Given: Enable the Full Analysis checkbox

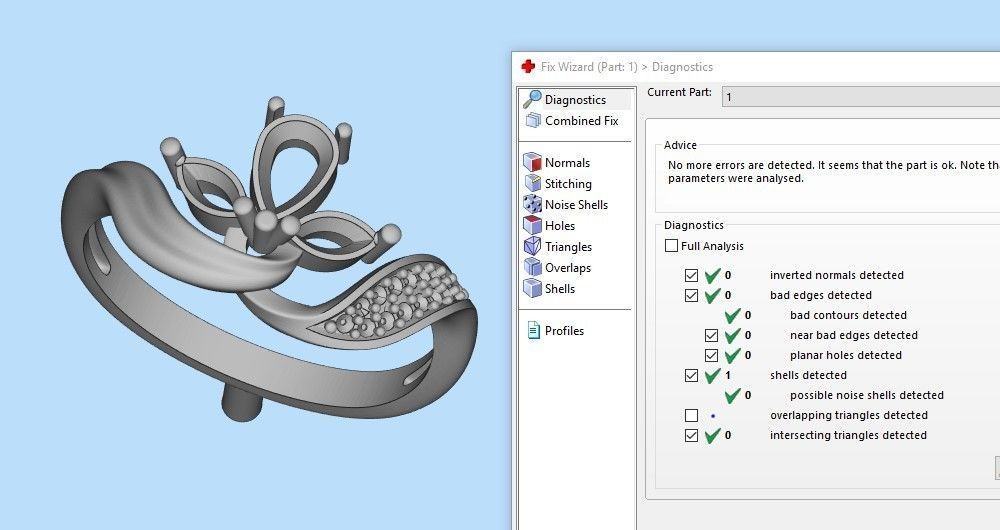Looking at the screenshot, I should tap(672, 246).
